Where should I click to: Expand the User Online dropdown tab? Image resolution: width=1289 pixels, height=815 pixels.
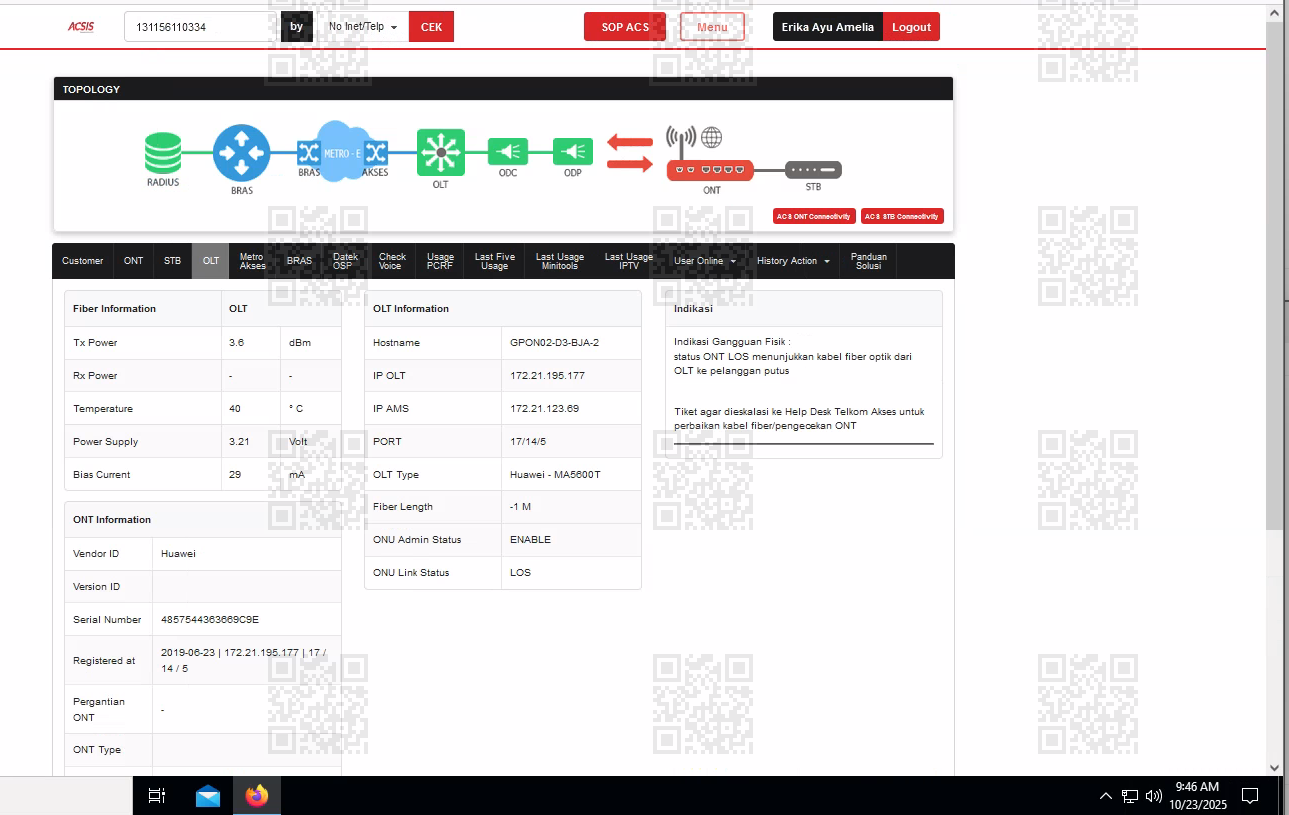coord(706,261)
